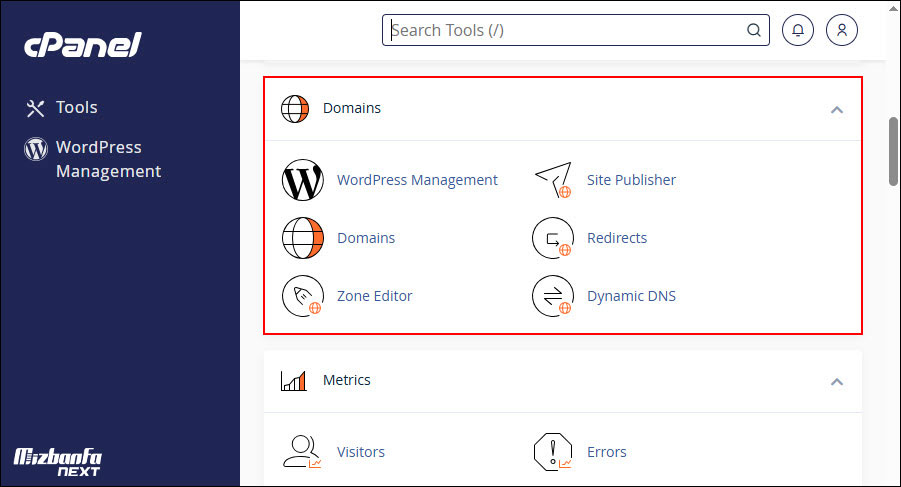
Task: Select Tools in the left sidebar
Action: click(x=76, y=108)
